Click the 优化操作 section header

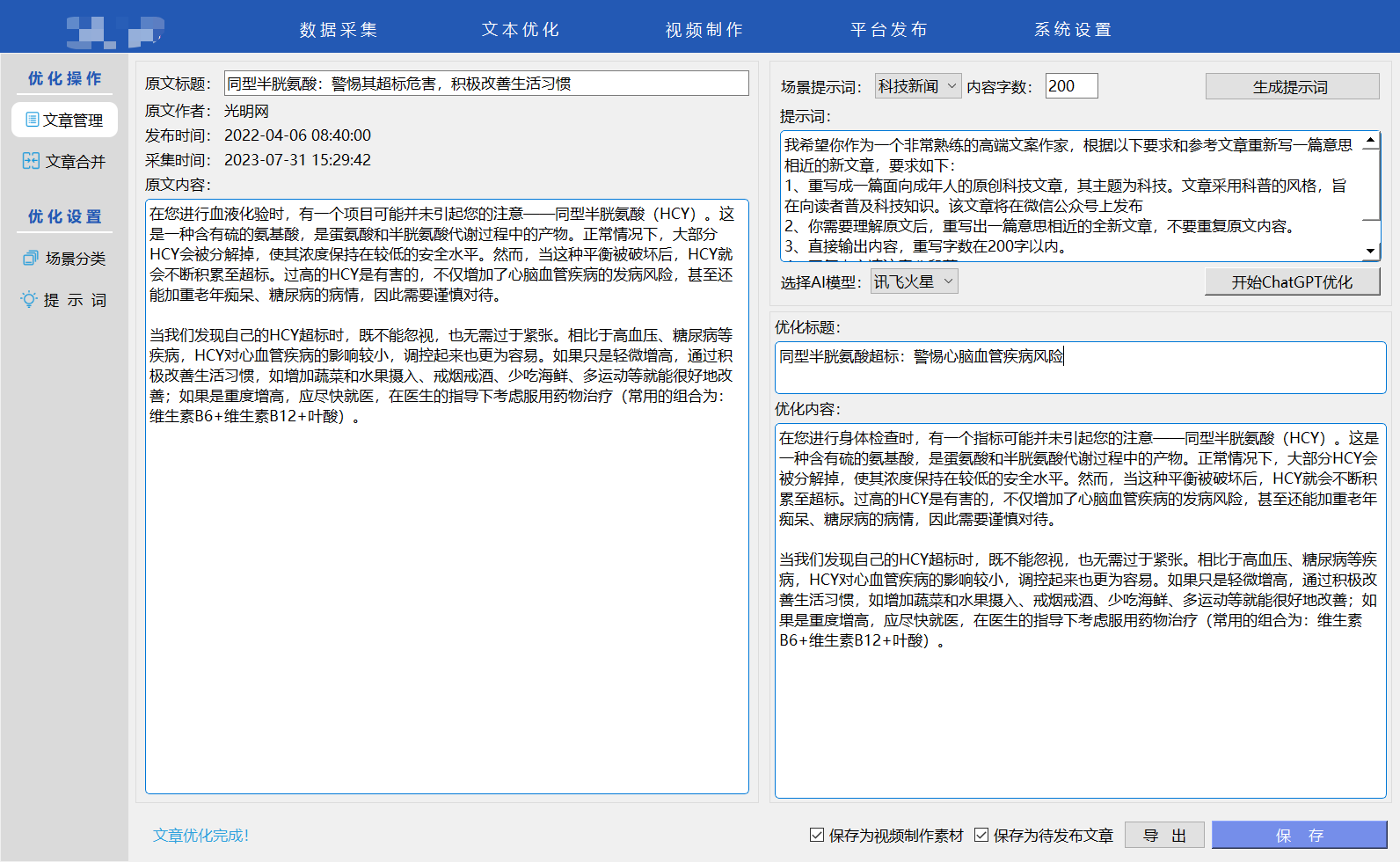[x=65, y=78]
